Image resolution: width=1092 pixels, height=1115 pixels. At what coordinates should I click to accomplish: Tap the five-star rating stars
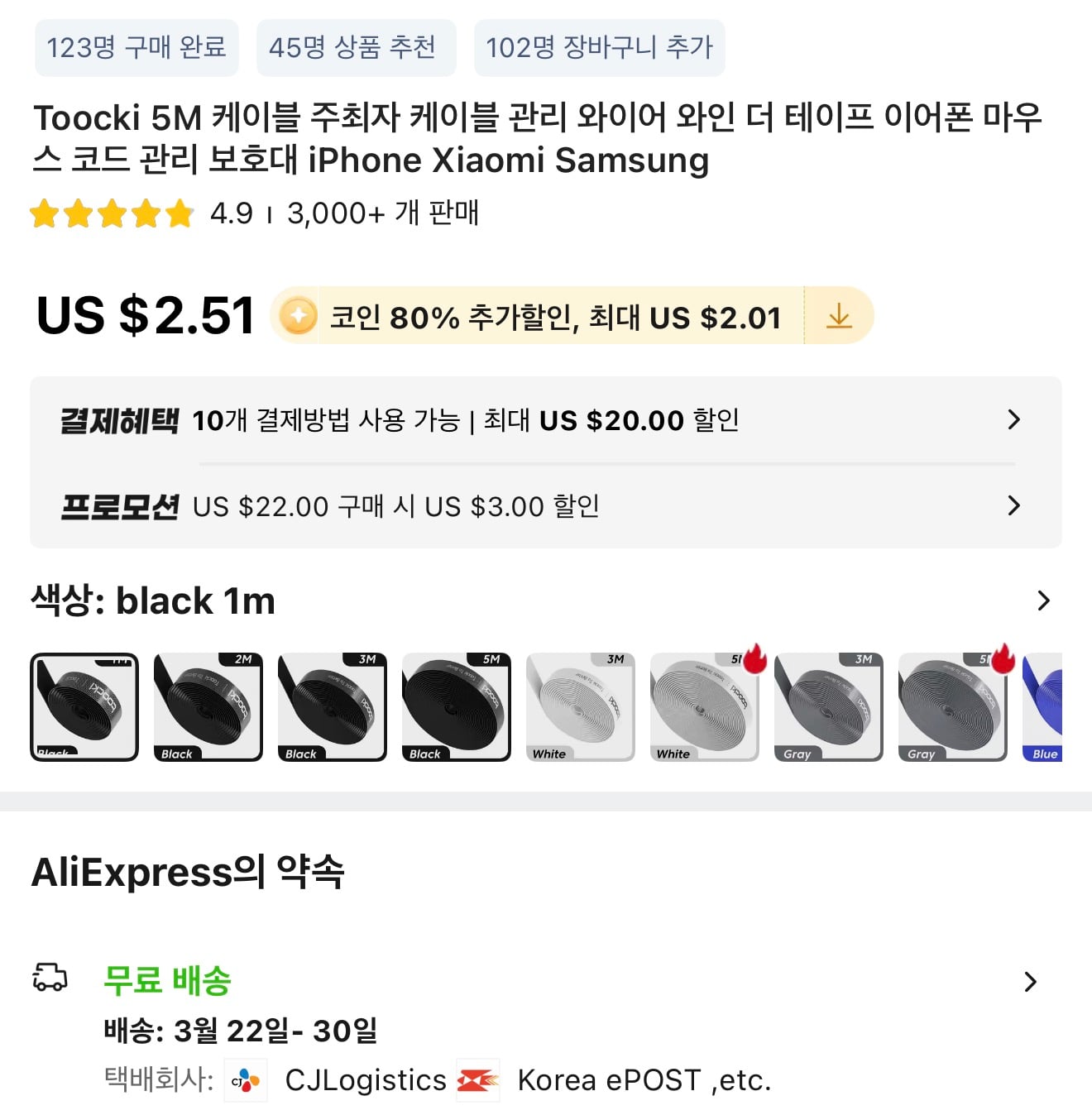[x=112, y=214]
